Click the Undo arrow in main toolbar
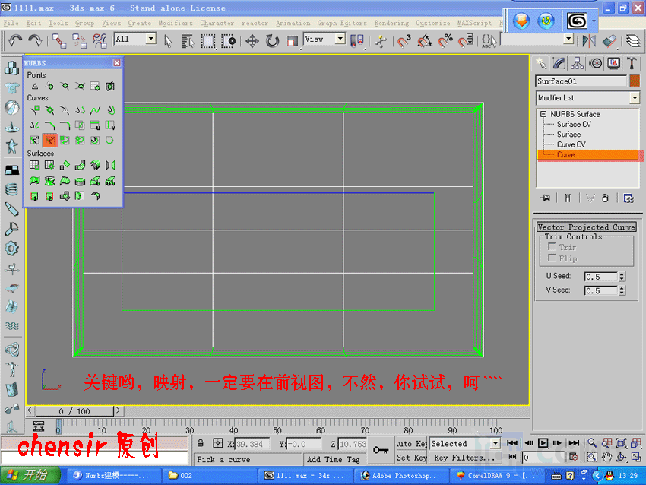This screenshot has height=485, width=646. (x=15, y=40)
